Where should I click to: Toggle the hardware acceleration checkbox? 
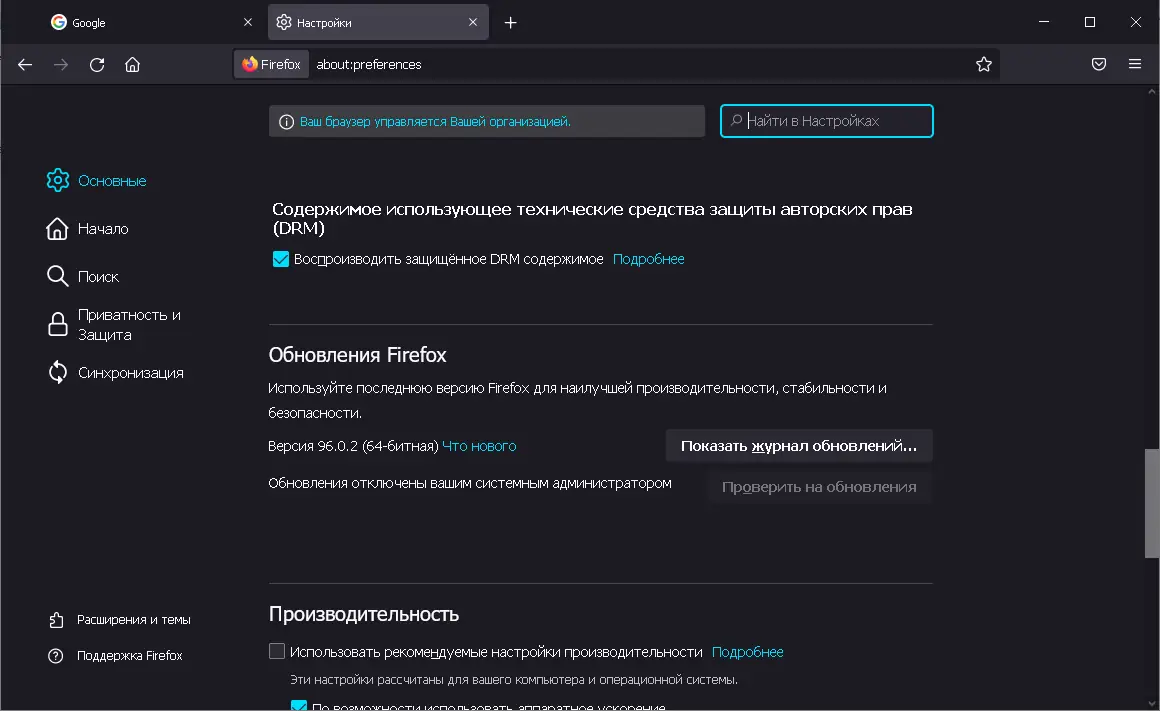click(298, 706)
